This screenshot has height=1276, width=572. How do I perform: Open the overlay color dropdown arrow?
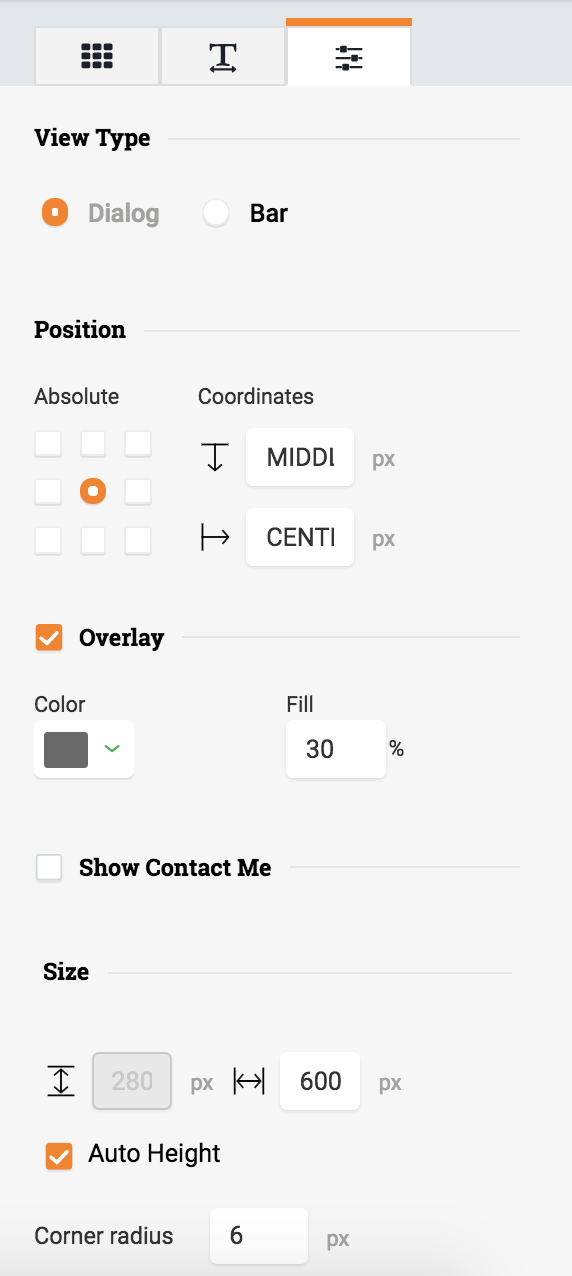tap(112, 749)
